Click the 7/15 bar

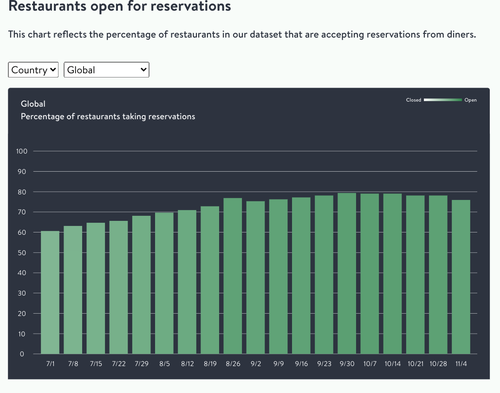click(96, 288)
